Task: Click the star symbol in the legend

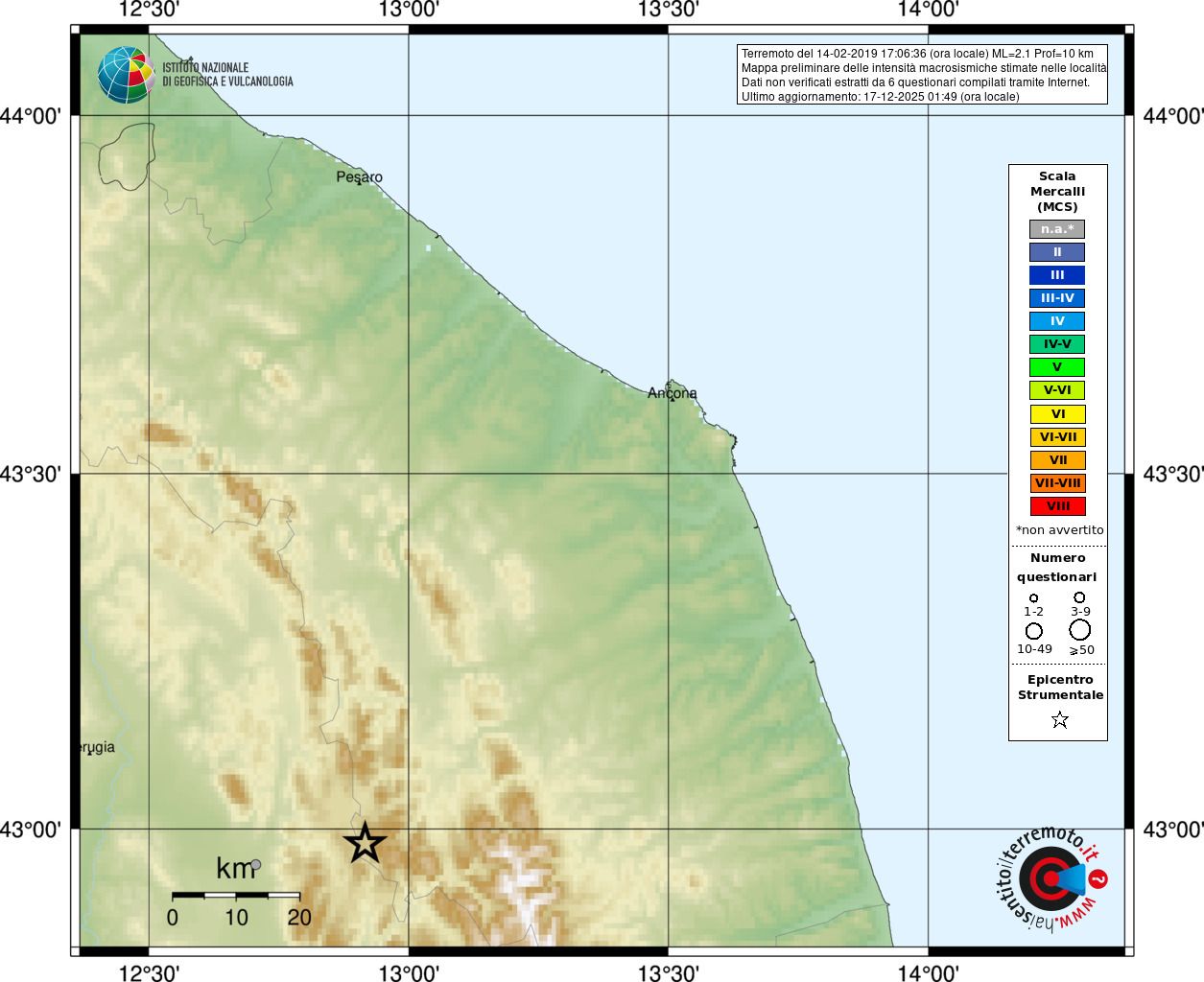Action: click(1059, 719)
